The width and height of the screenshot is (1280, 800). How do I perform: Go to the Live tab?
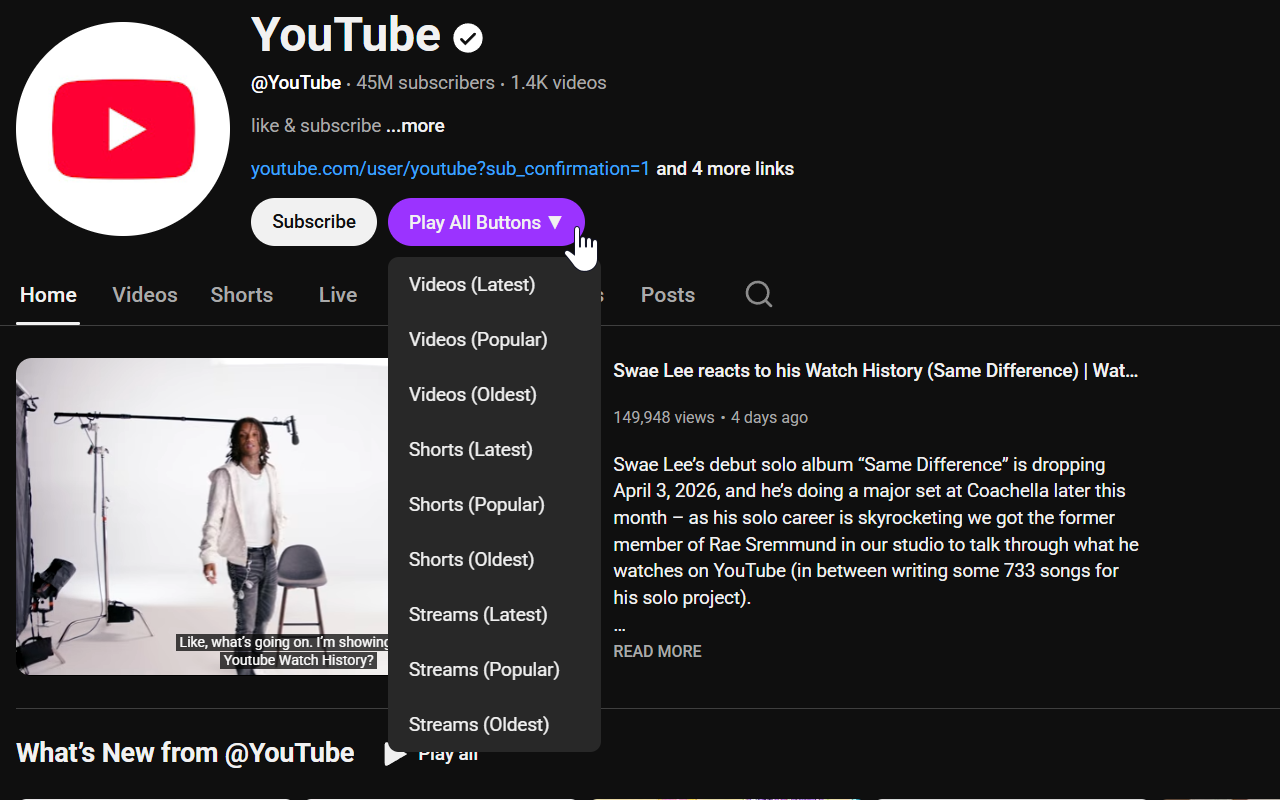(338, 295)
